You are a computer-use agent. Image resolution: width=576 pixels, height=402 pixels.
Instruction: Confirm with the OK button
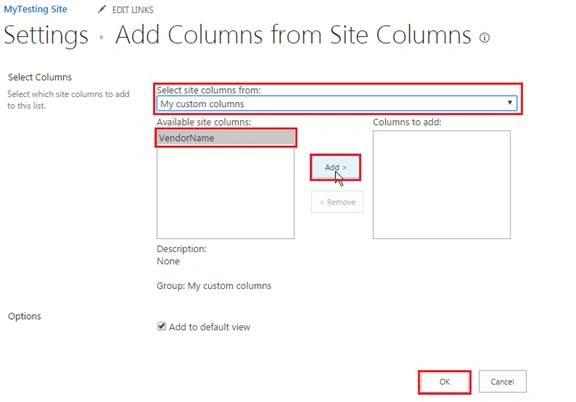444,382
